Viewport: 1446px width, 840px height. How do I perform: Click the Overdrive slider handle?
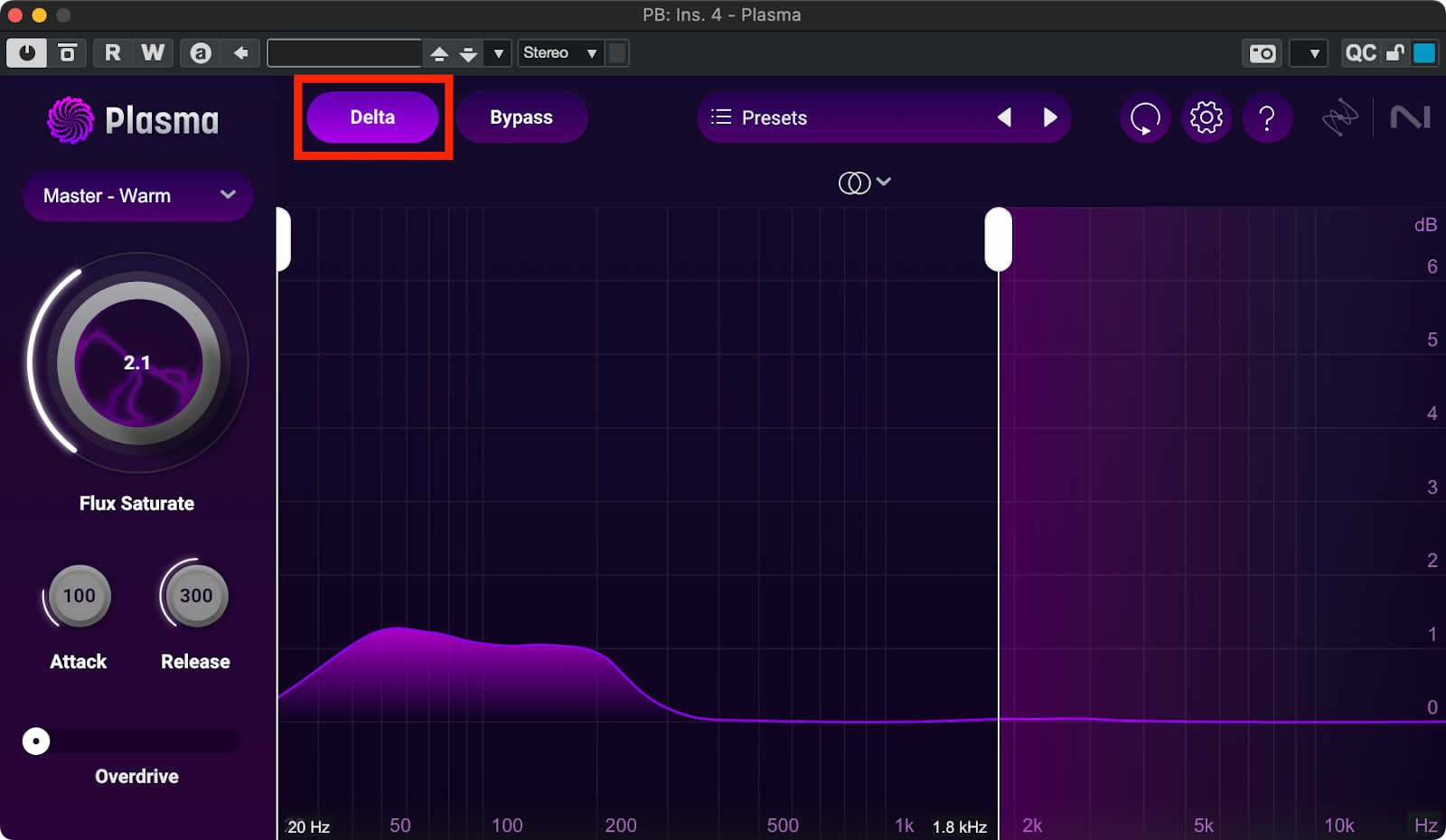36,742
